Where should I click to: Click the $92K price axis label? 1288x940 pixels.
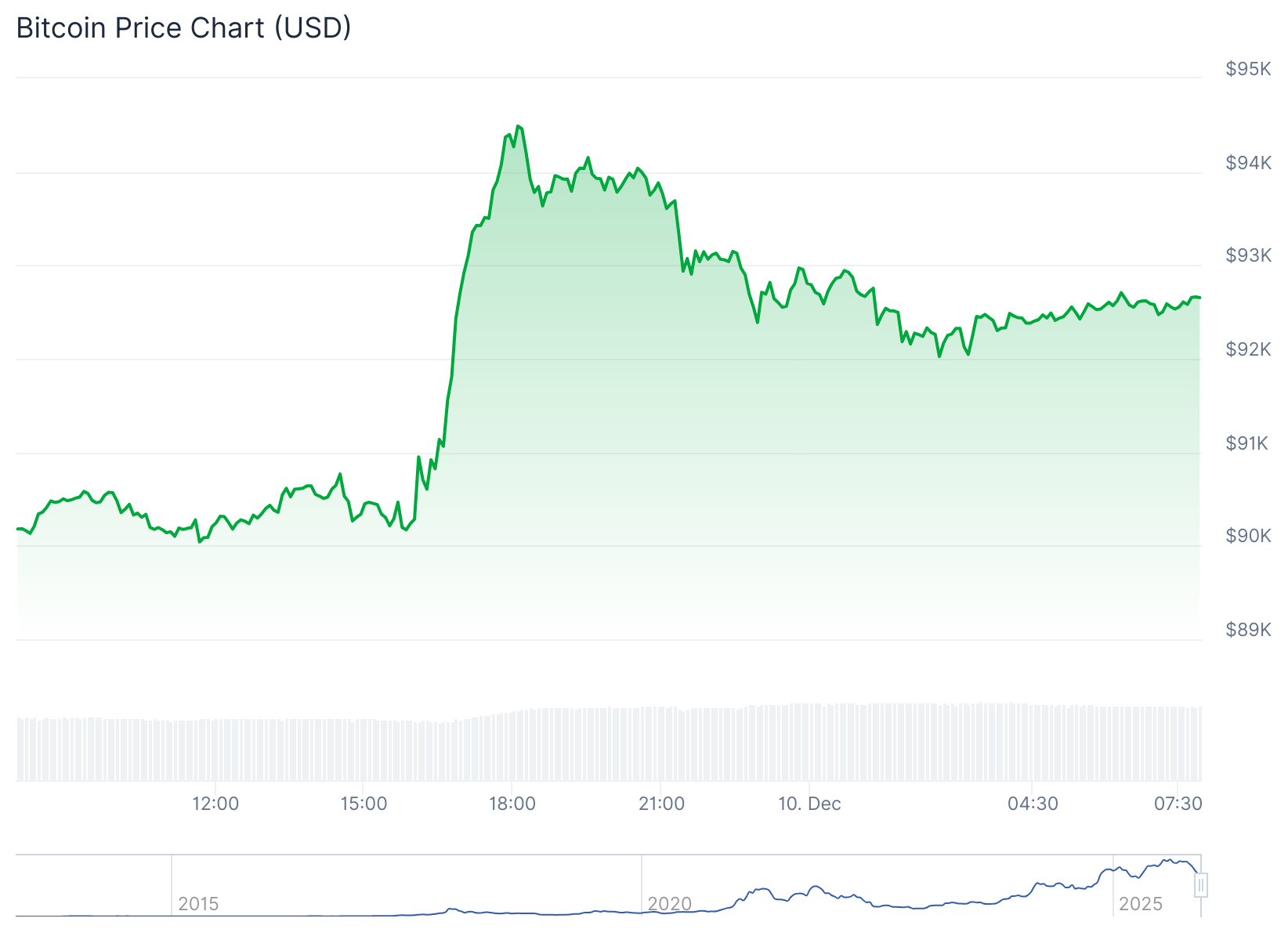pos(1248,349)
